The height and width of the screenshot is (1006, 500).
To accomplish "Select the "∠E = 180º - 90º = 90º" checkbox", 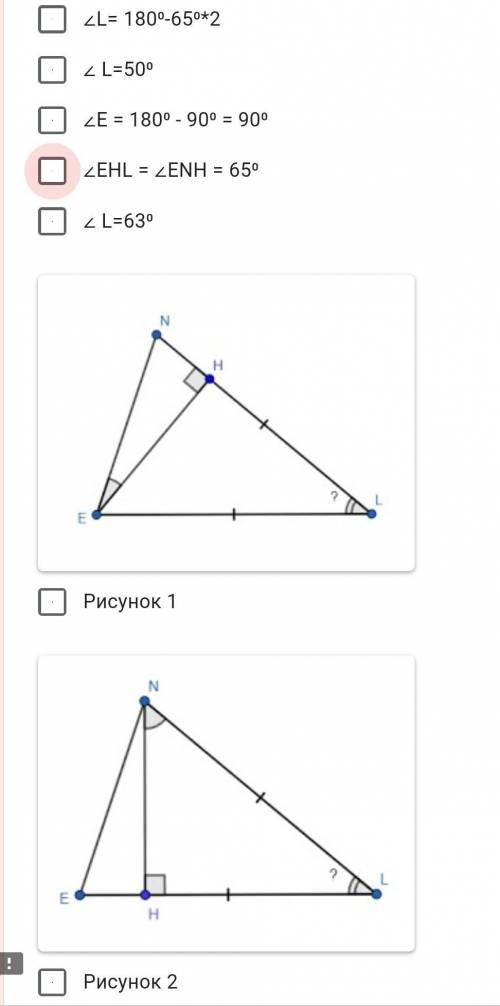I will [52, 120].
